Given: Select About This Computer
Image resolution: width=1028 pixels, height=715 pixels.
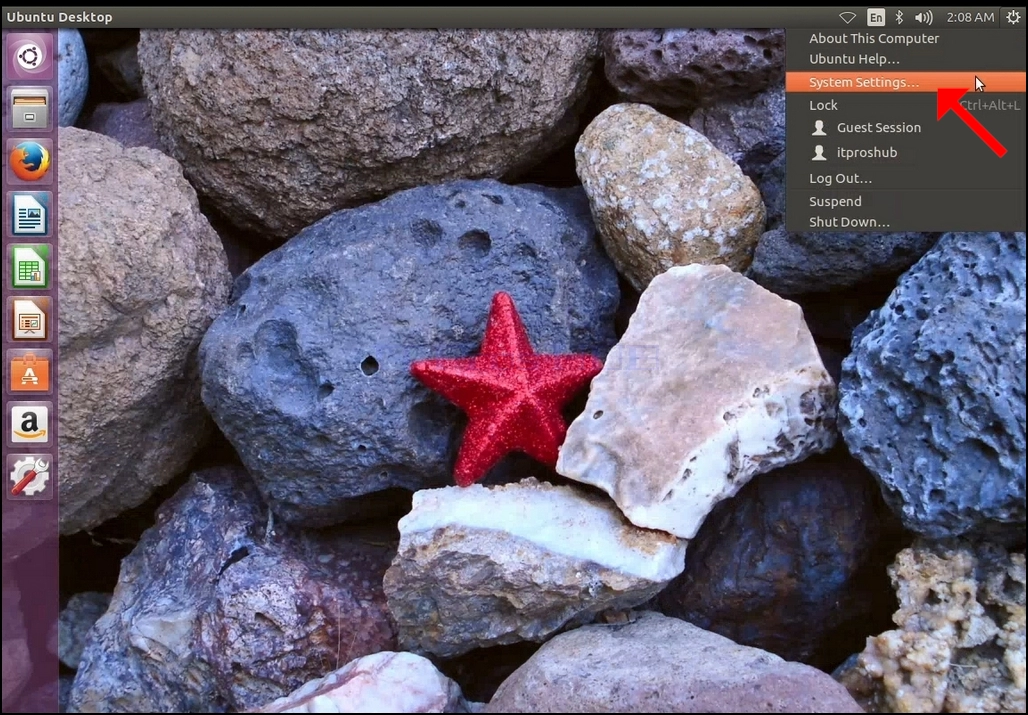Looking at the screenshot, I should click(x=906, y=38).
